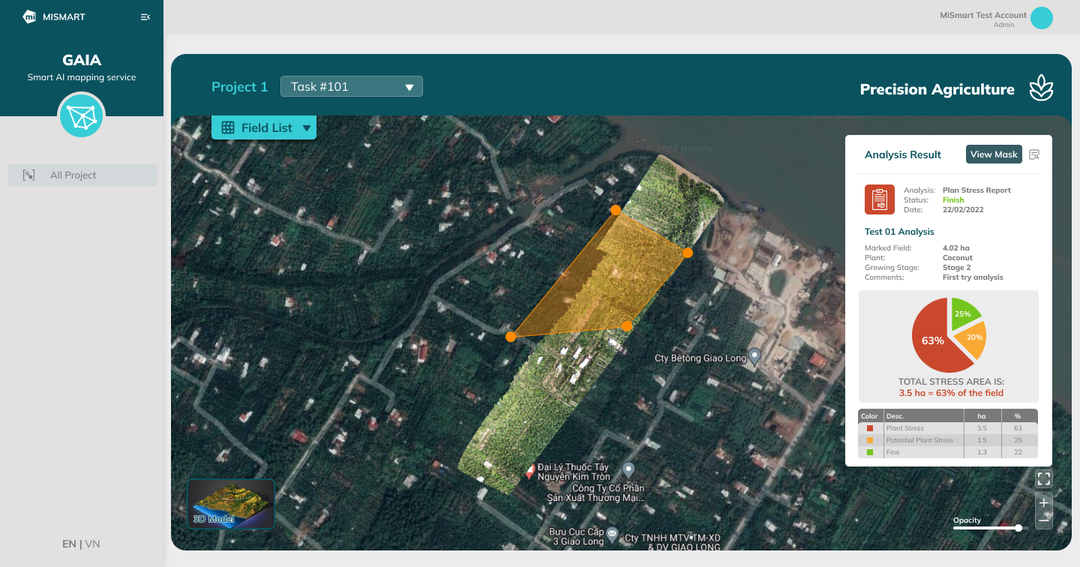
Task: Select the easternmost orange polygon vertex
Action: (687, 253)
